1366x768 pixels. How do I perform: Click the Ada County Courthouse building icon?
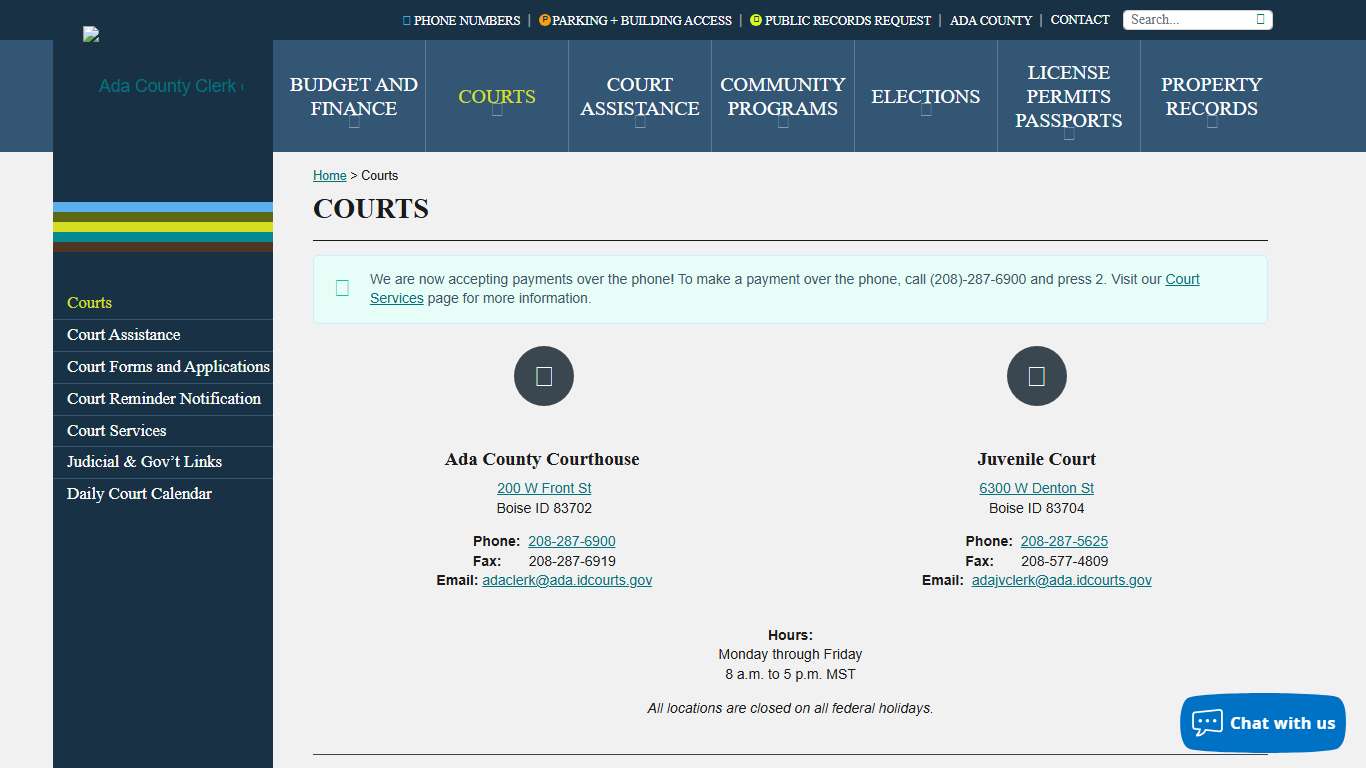pos(543,376)
